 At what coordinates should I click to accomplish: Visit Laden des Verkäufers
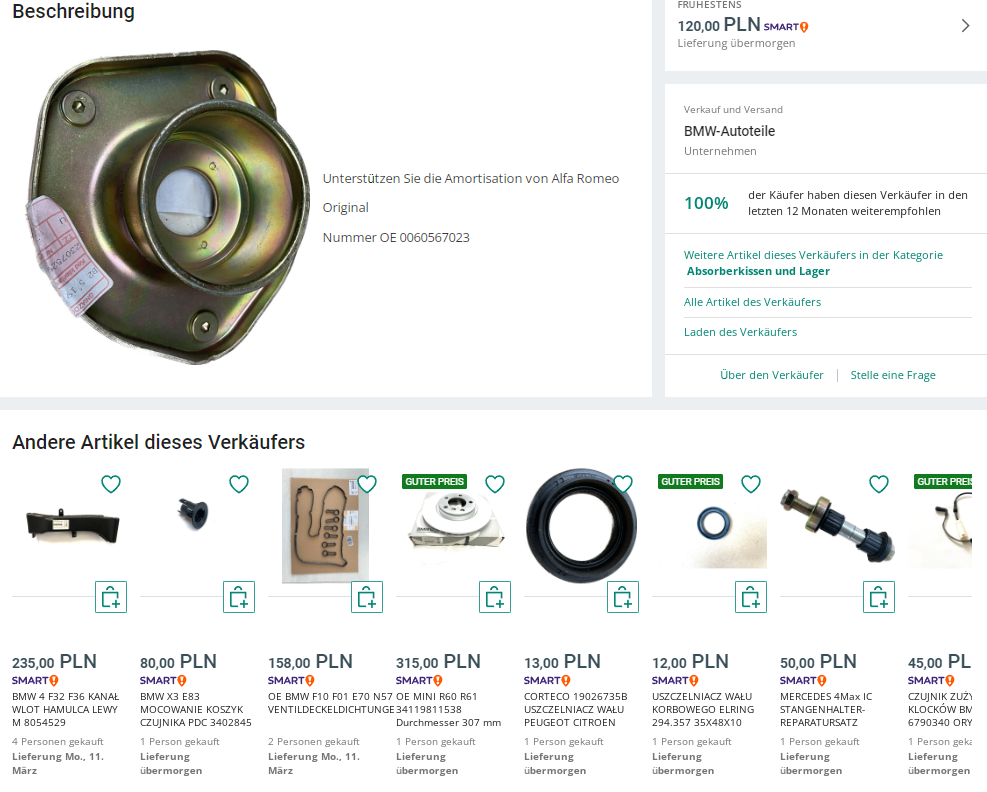click(x=740, y=332)
